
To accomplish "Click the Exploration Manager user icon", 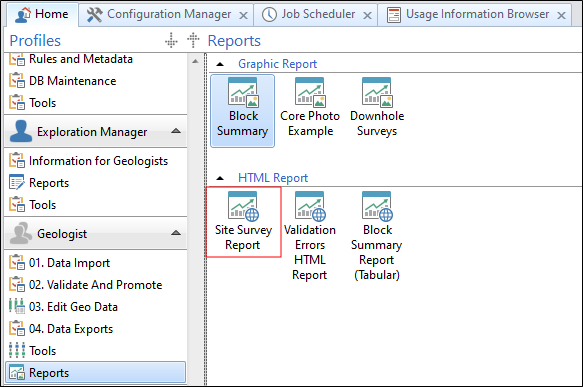I will tap(21, 131).
